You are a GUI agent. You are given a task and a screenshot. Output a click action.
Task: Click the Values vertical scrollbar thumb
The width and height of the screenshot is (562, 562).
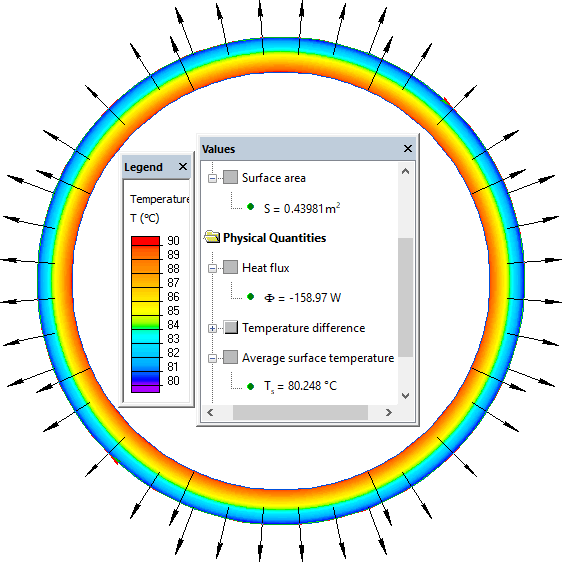[405, 297]
